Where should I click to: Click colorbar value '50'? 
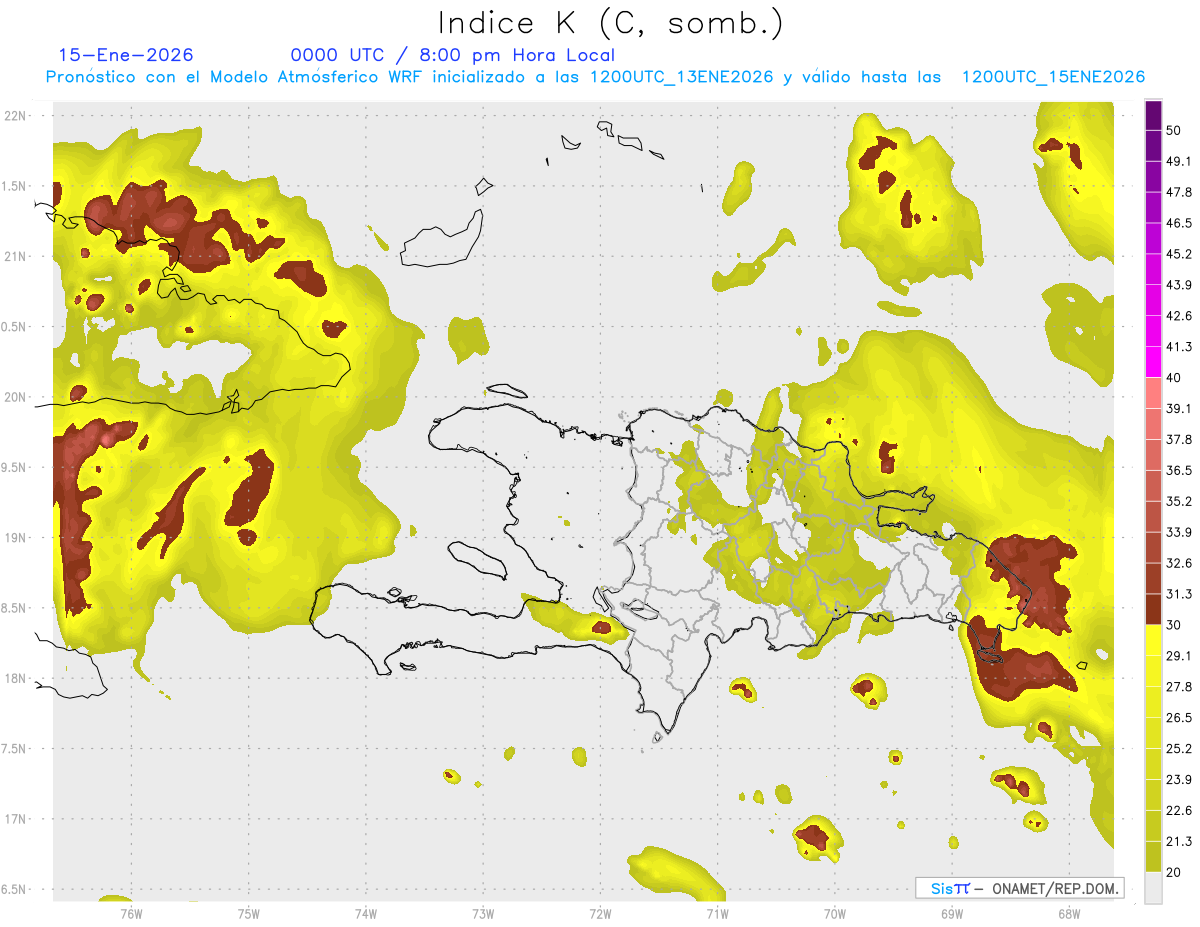[x=1174, y=130]
